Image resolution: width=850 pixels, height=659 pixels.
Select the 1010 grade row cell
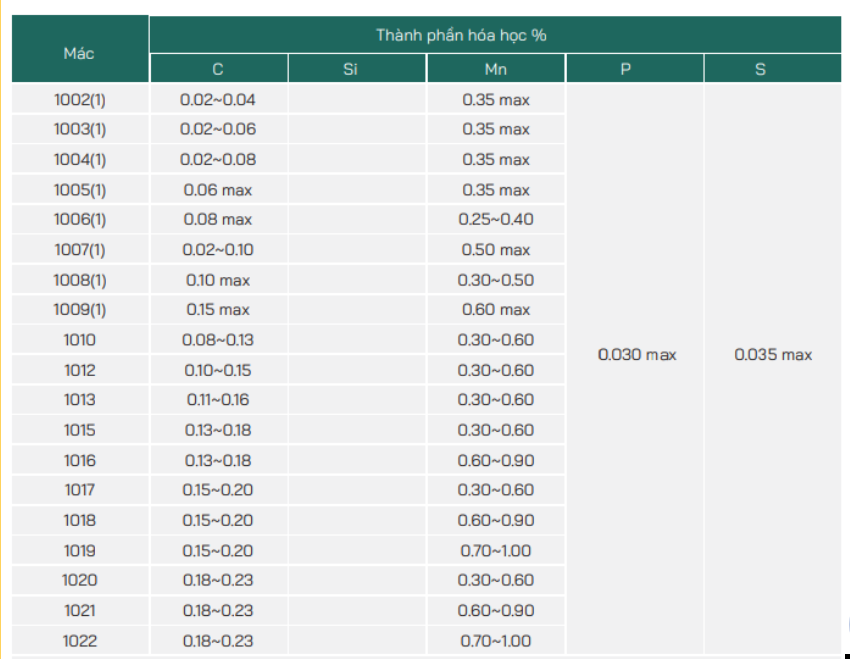pos(80,340)
